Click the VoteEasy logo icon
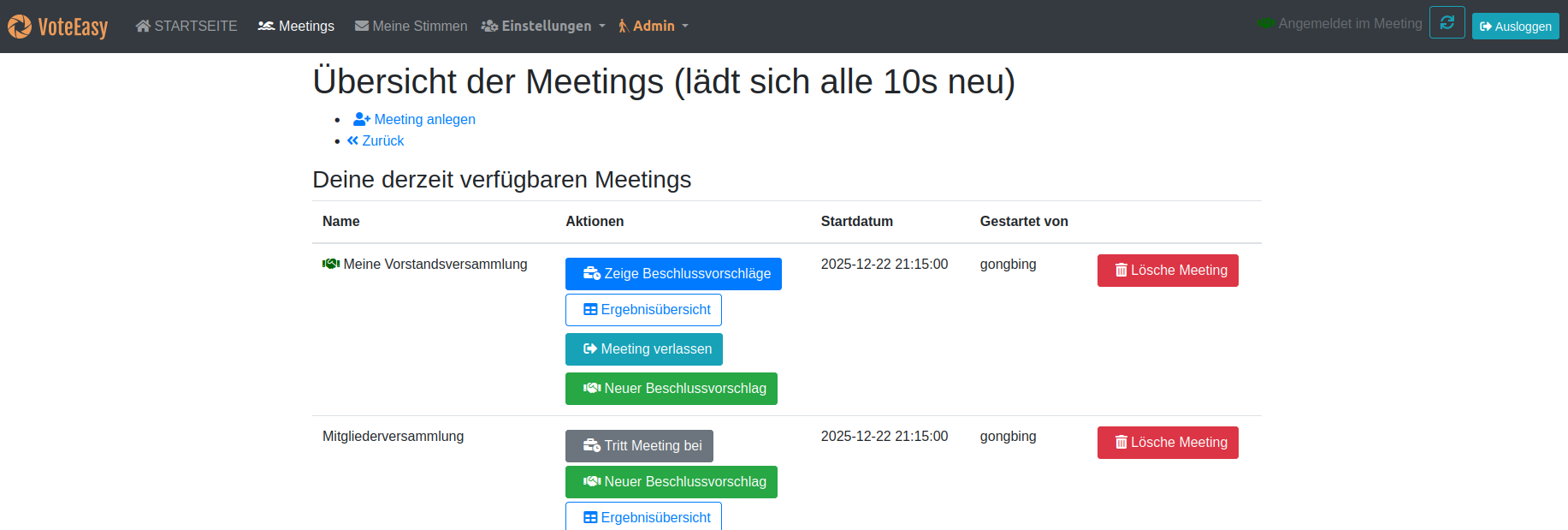 pyautogui.click(x=19, y=26)
